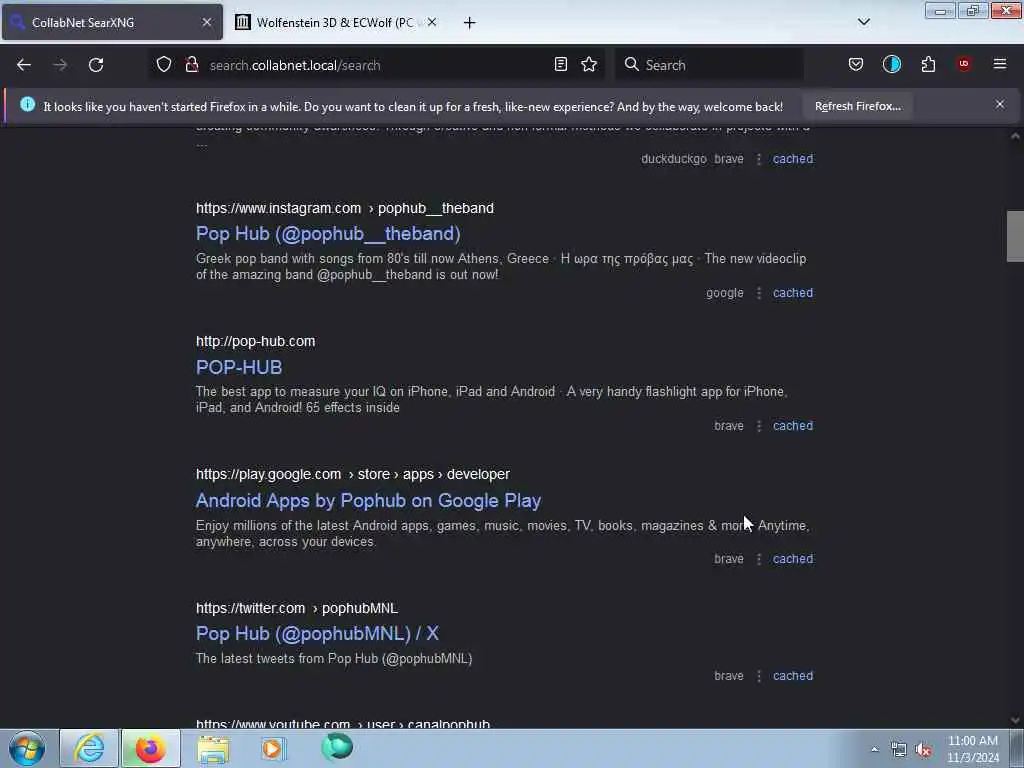The height and width of the screenshot is (768, 1024).
Task: Dismiss the Firefox refresh notification bar
Action: tap(999, 104)
